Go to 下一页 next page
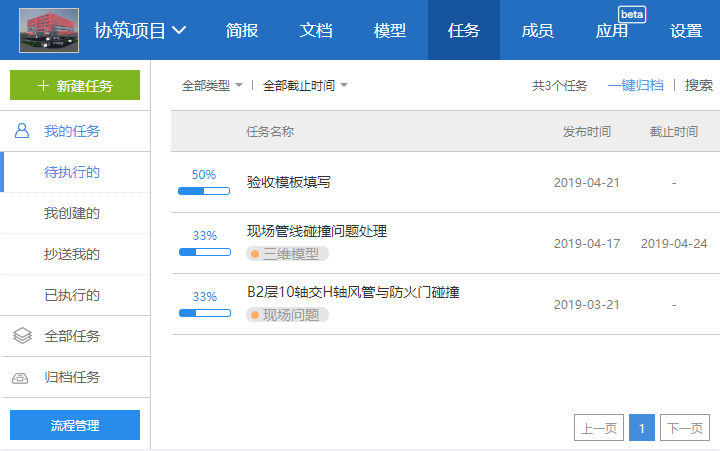Viewport: 720px width, 451px height. click(685, 428)
